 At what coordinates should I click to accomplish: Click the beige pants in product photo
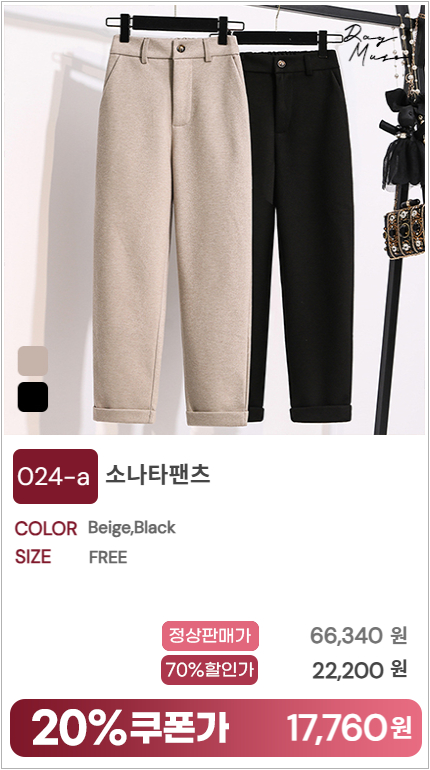[x=171, y=231]
